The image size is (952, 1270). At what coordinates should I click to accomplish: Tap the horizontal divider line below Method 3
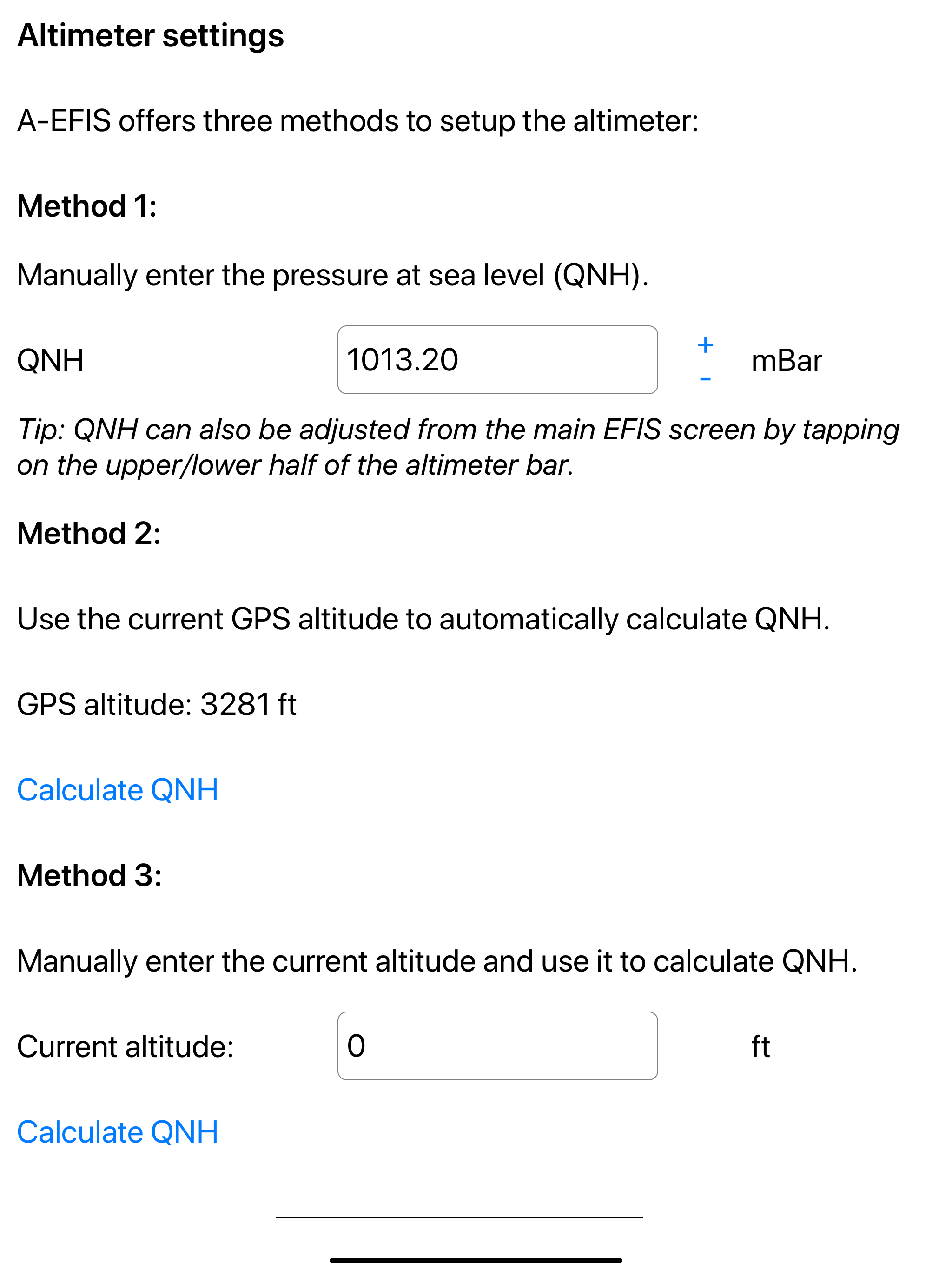459,1217
